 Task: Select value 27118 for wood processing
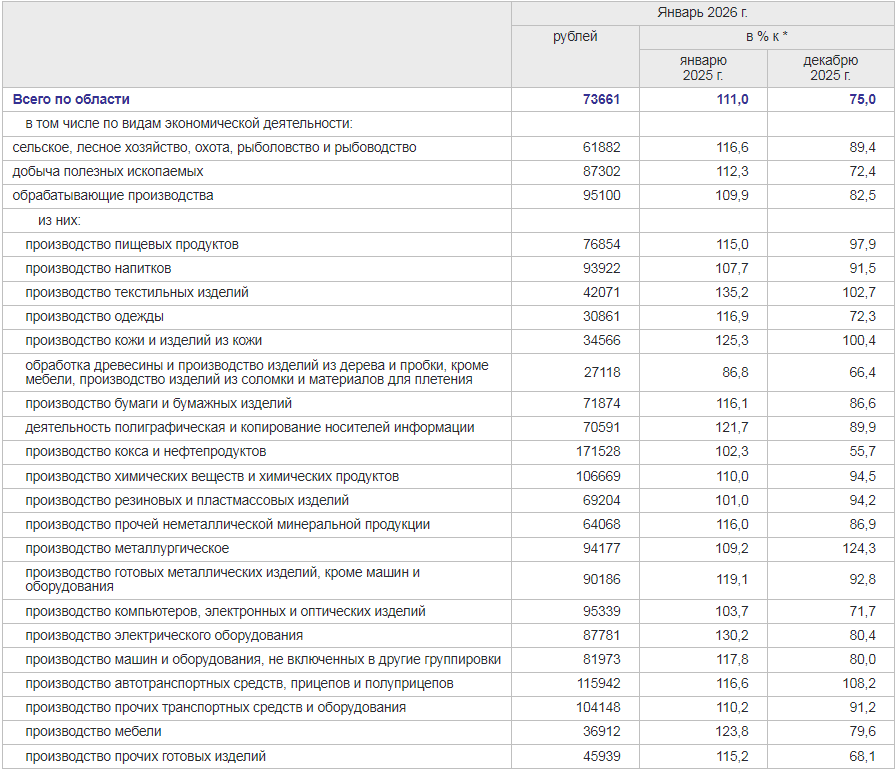601,372
